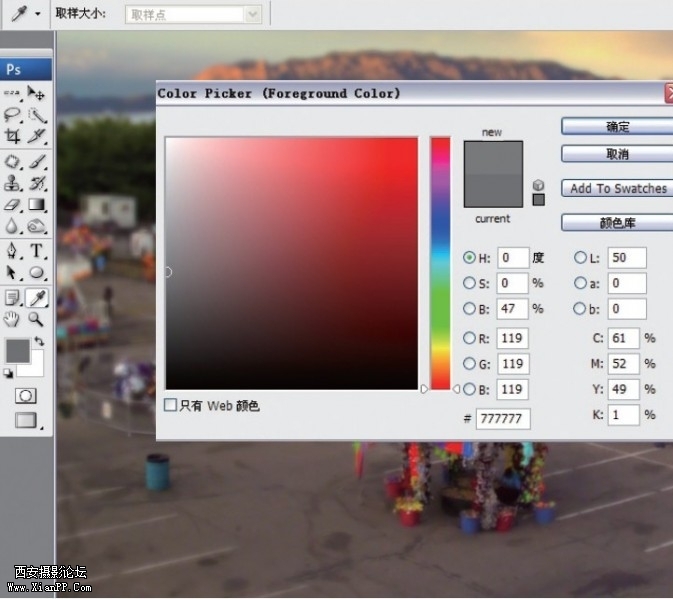
Task: Open the 颜色库 color libraries button
Action: [616, 222]
